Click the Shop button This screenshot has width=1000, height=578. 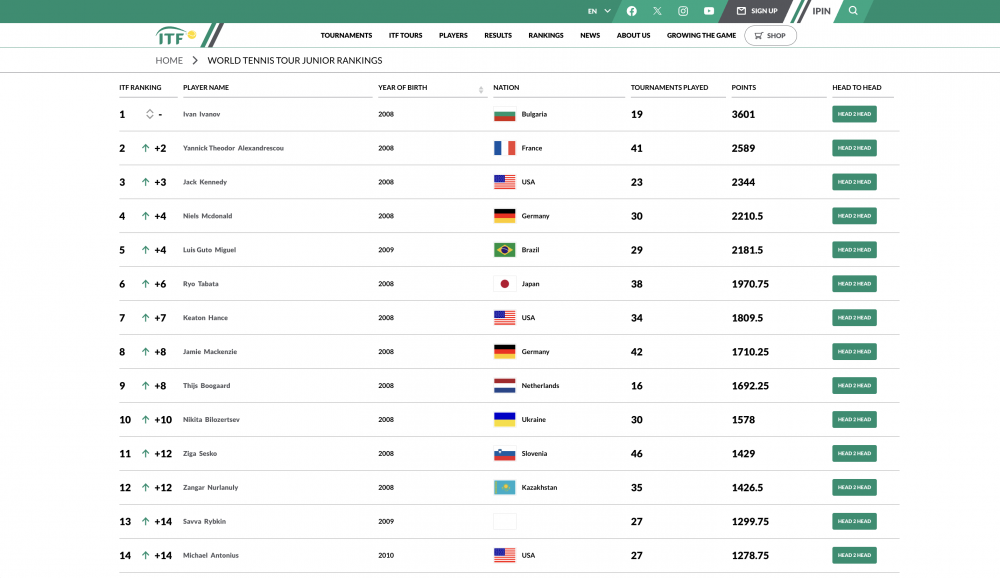770,36
